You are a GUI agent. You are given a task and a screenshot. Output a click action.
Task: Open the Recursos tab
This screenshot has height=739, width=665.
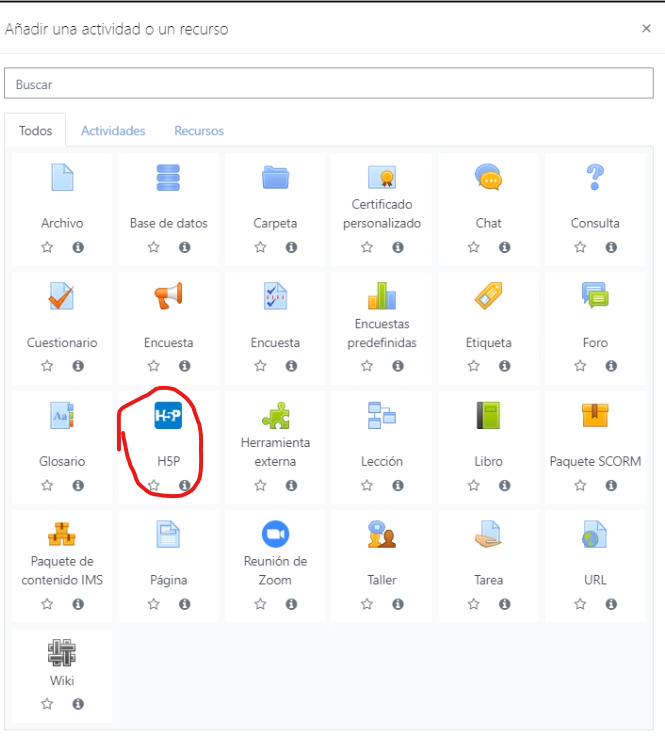[199, 131]
